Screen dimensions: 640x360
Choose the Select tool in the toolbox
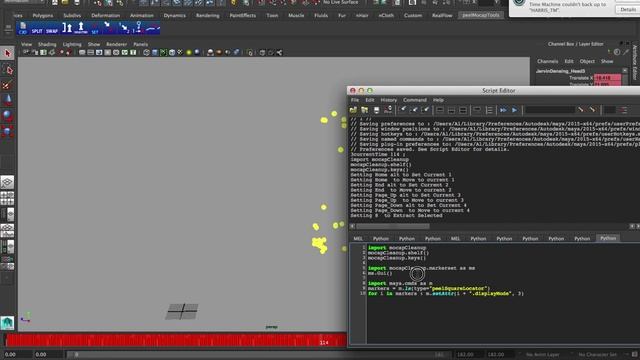[x=7, y=53]
